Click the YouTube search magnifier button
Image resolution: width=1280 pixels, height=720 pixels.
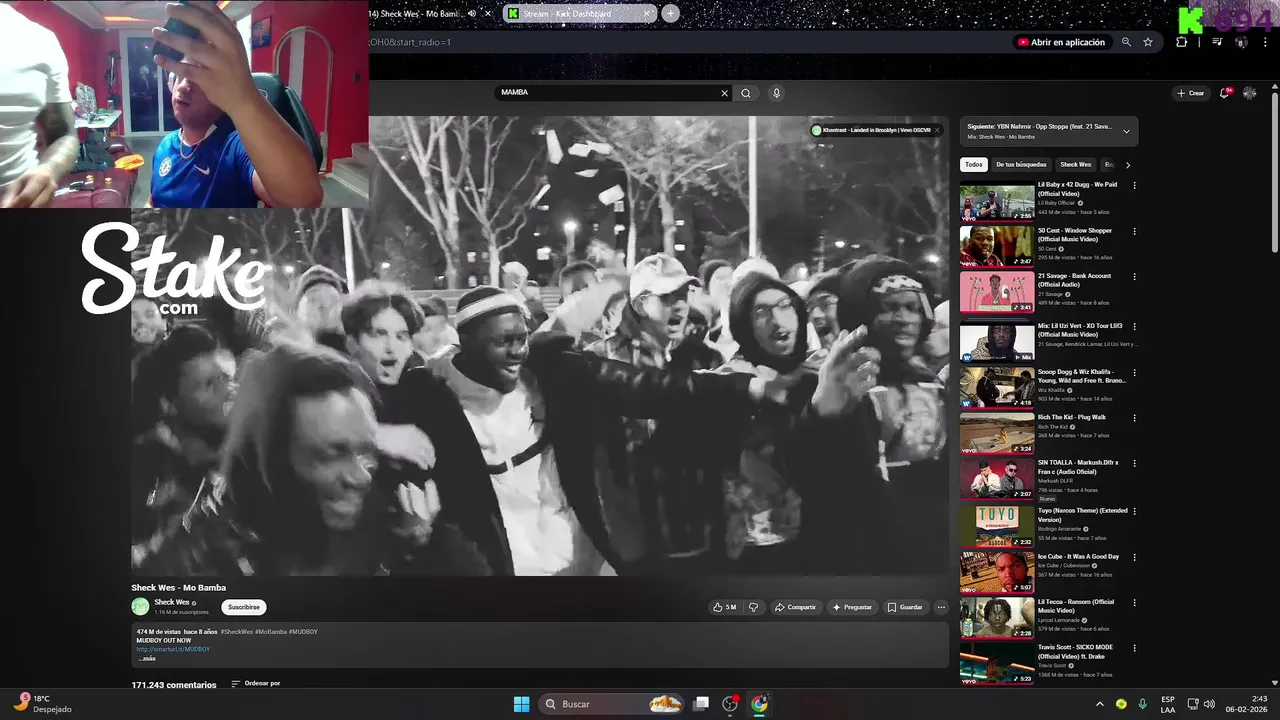click(x=746, y=93)
